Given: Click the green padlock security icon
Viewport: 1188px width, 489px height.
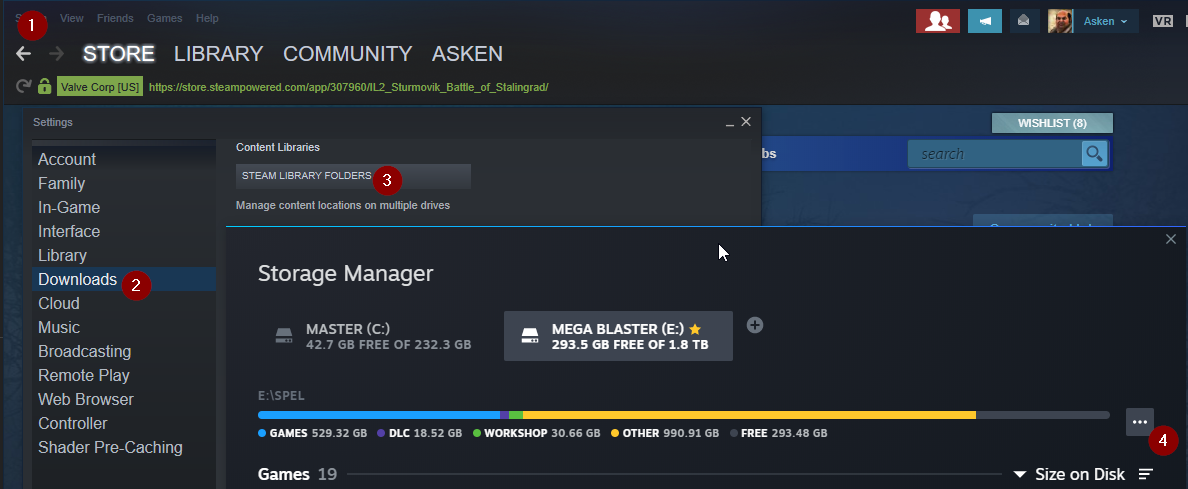Looking at the screenshot, I should pos(45,86).
